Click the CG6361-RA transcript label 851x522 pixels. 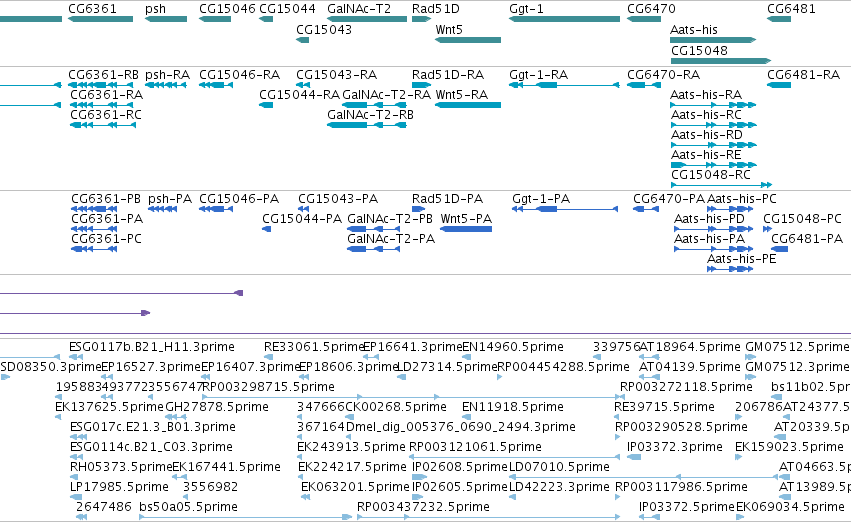coord(106,94)
